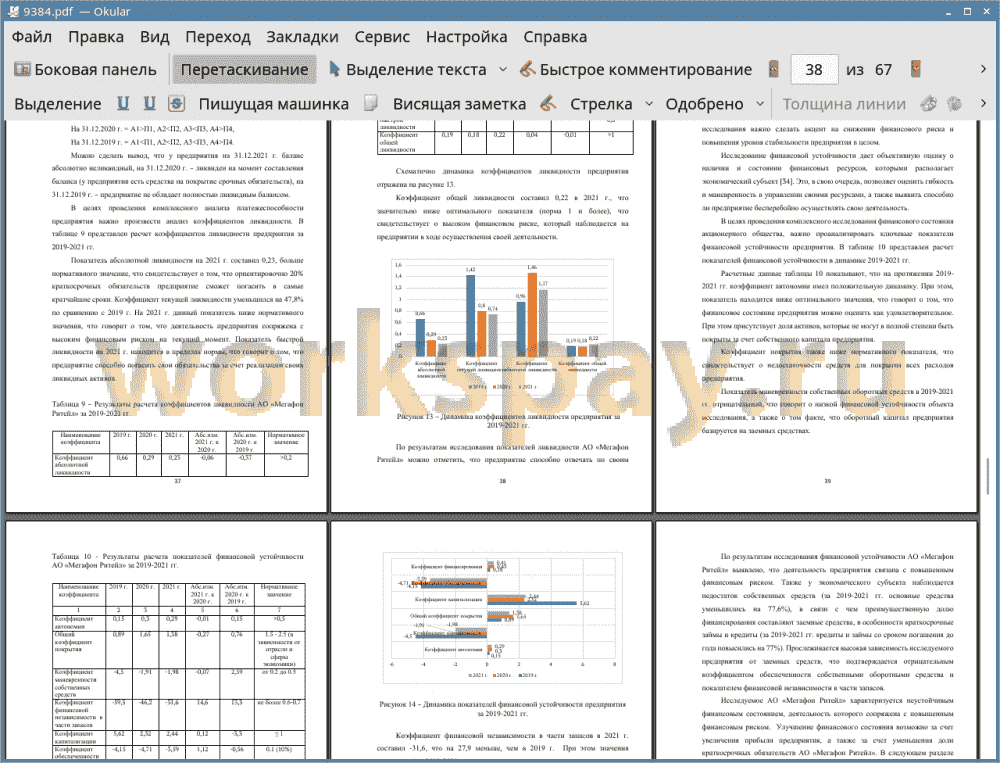Open the Закладки menu
1000x763 pixels.
tap(302, 37)
